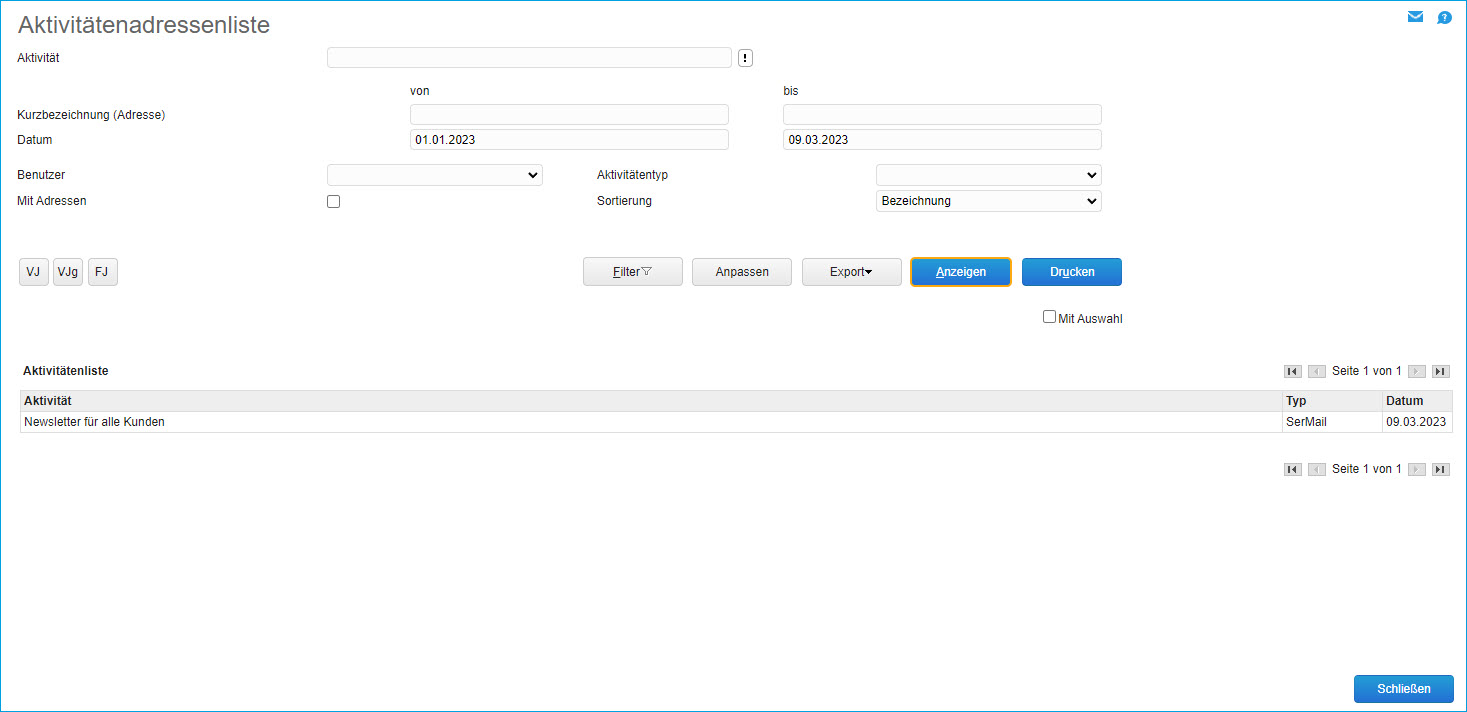Click the Datum von field with 01.01.2023

[x=568, y=140]
